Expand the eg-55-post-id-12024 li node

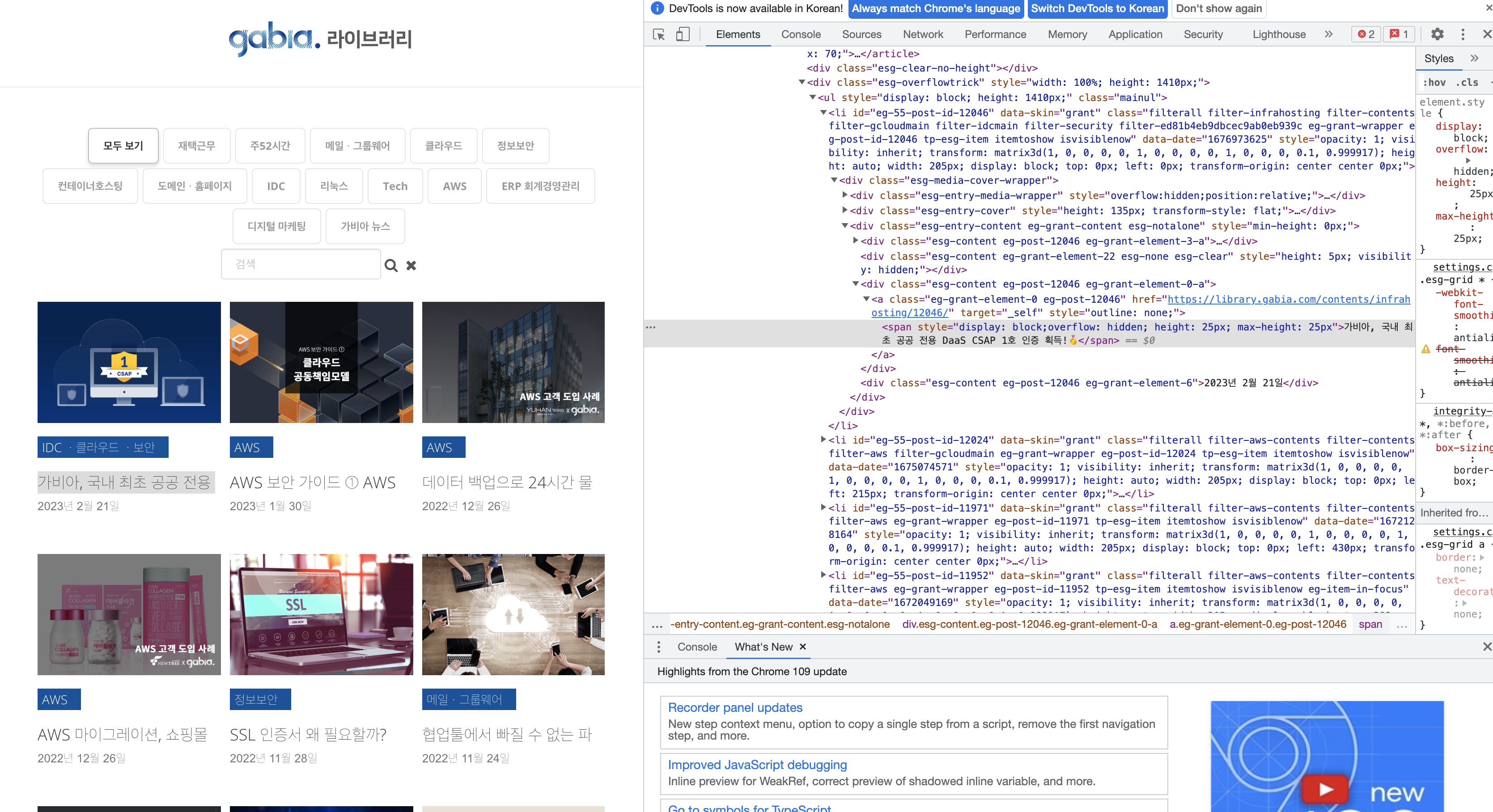(823, 440)
